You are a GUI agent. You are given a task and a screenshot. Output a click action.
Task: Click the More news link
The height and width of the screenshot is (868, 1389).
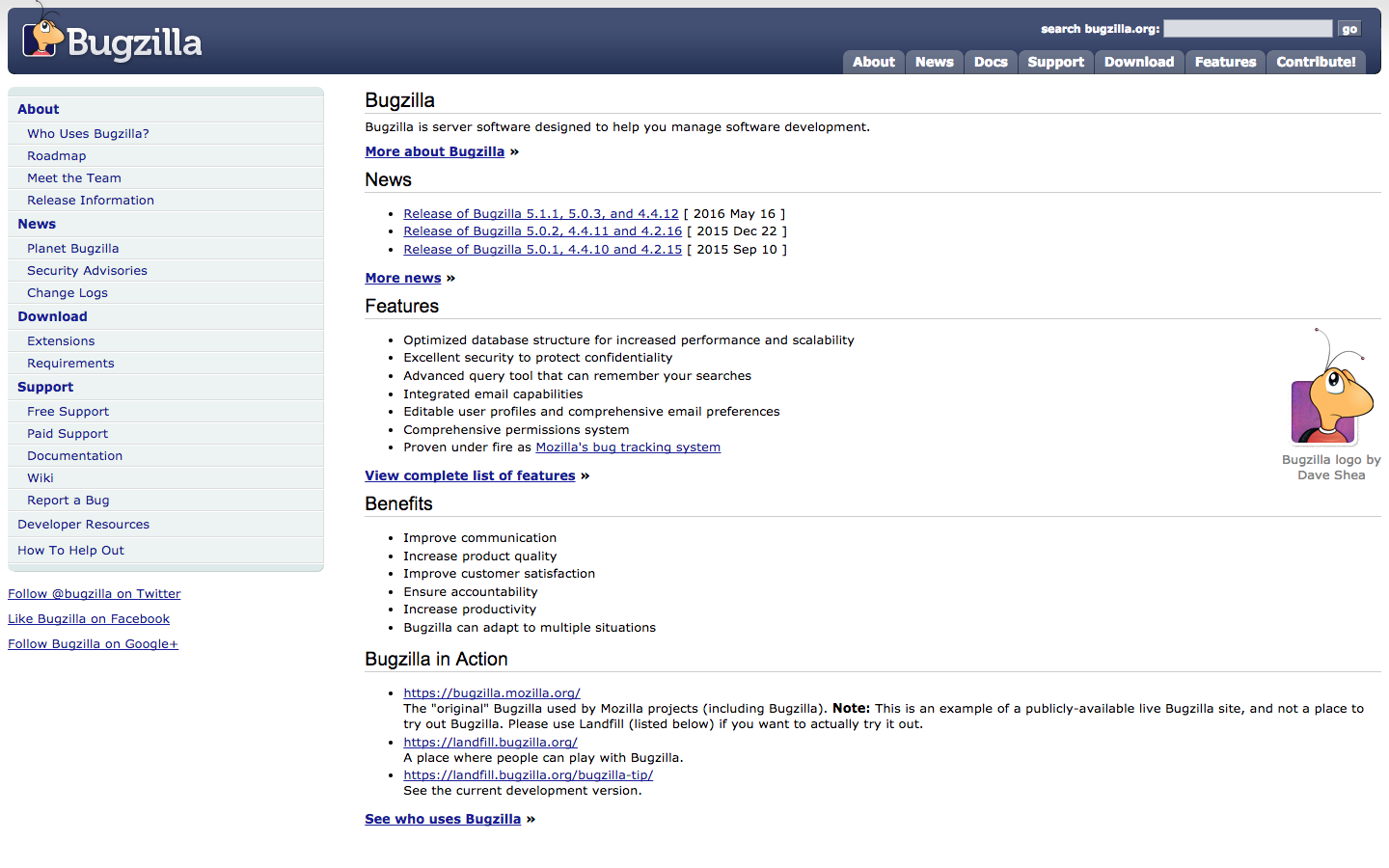click(403, 278)
